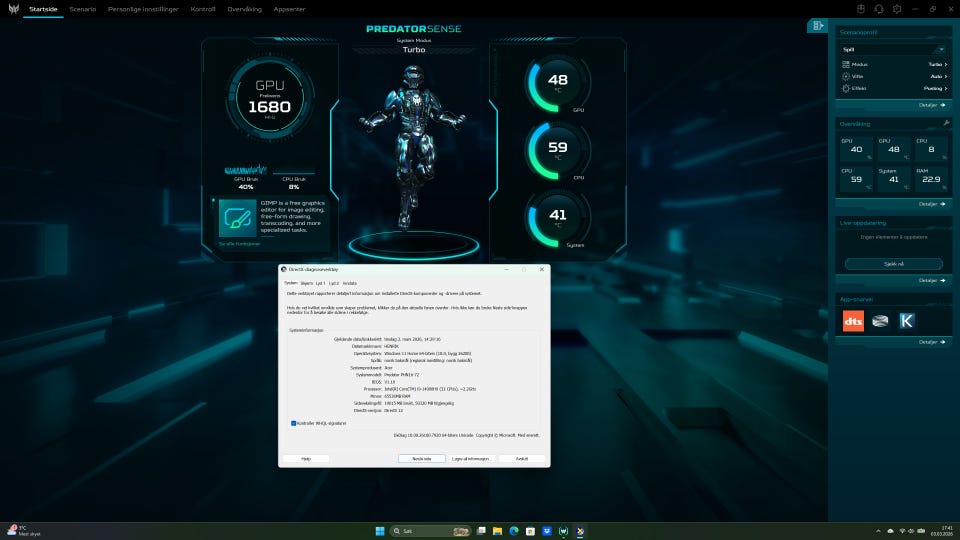Open Personlige innstillinger tab
Screen dimensions: 960x540
point(143,9)
